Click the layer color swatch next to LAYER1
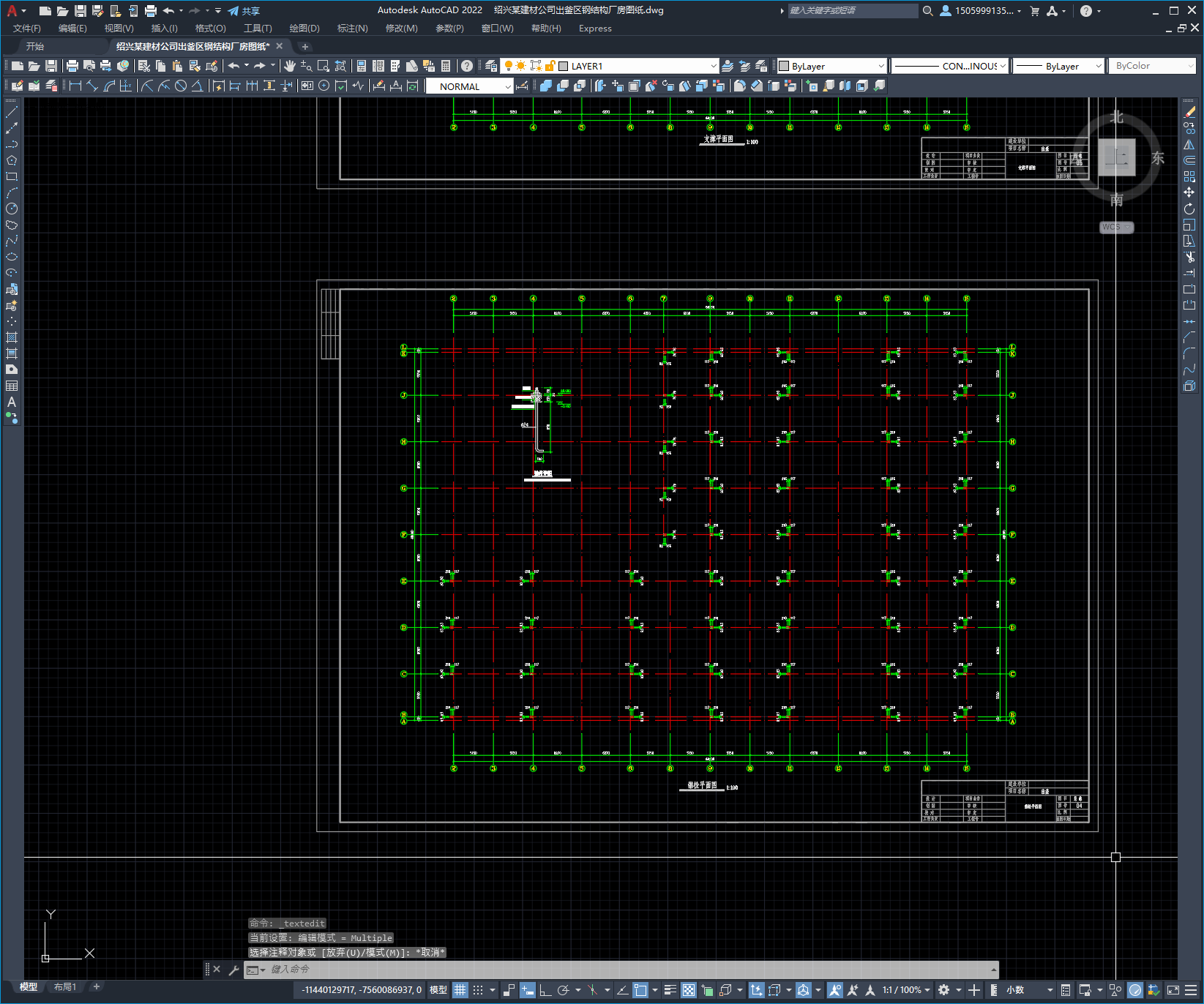Viewport: 1204px width, 1004px height. (564, 66)
